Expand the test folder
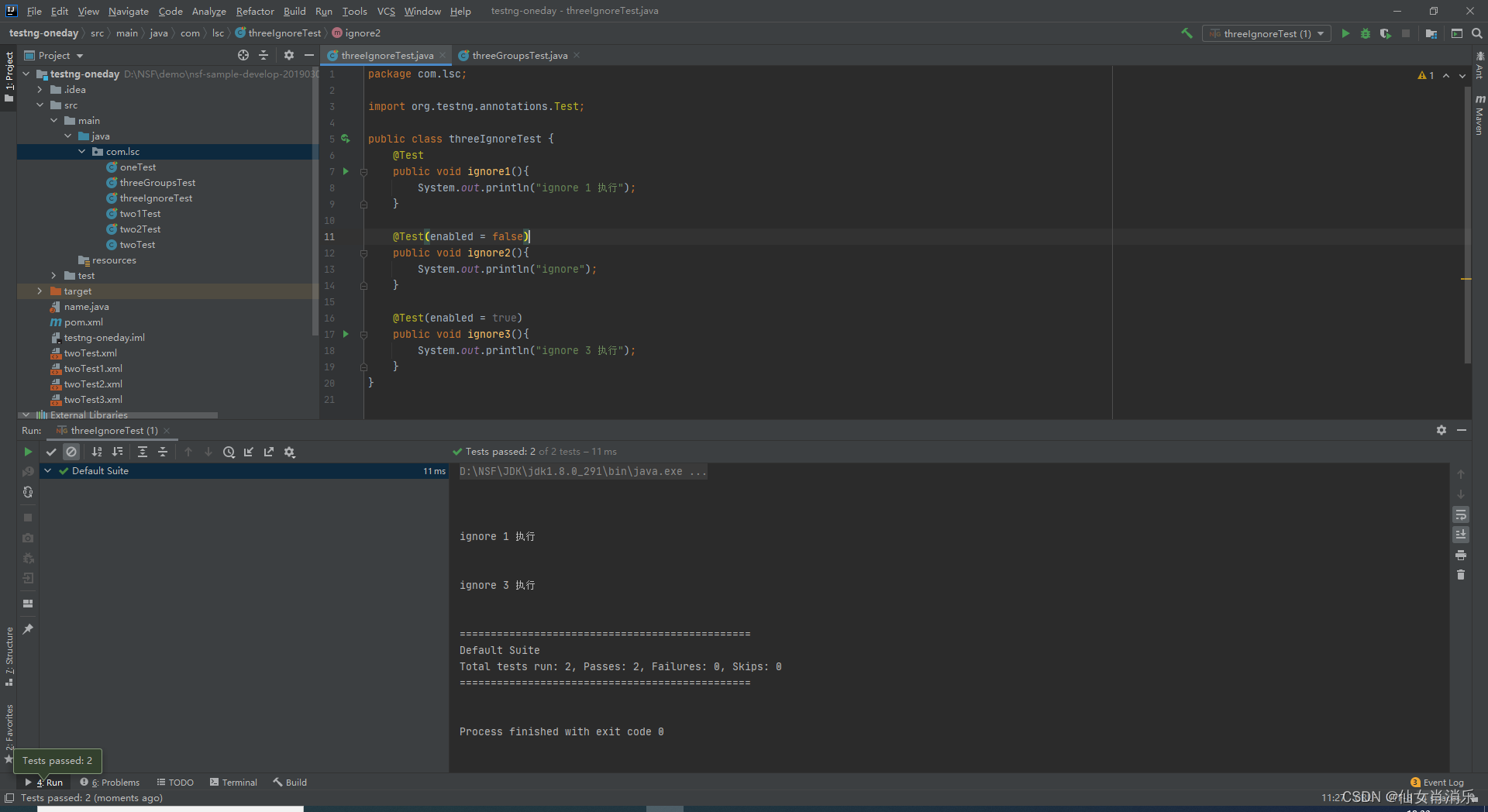The image size is (1488, 812). point(53,275)
